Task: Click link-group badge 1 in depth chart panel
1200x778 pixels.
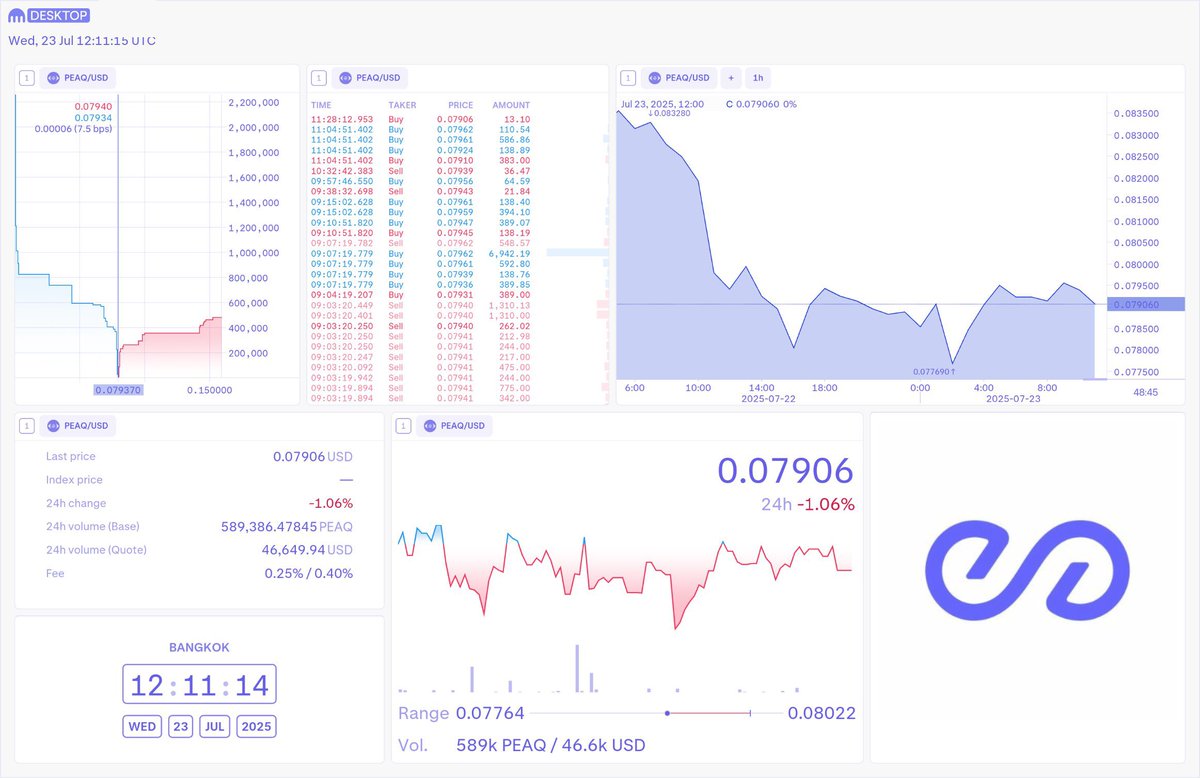Action: [x=26, y=78]
